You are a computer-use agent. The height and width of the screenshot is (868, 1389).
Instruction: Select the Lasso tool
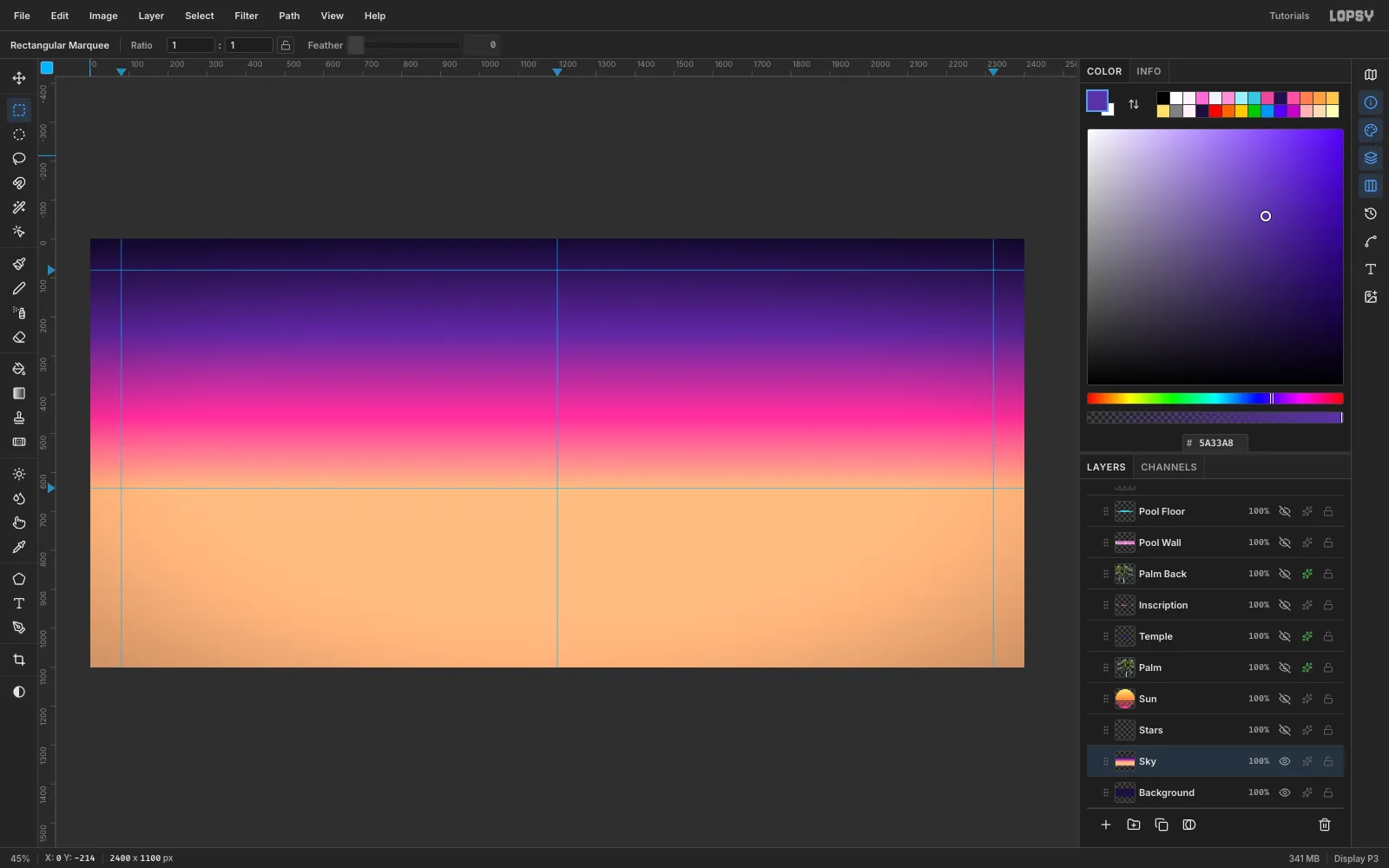[19, 159]
